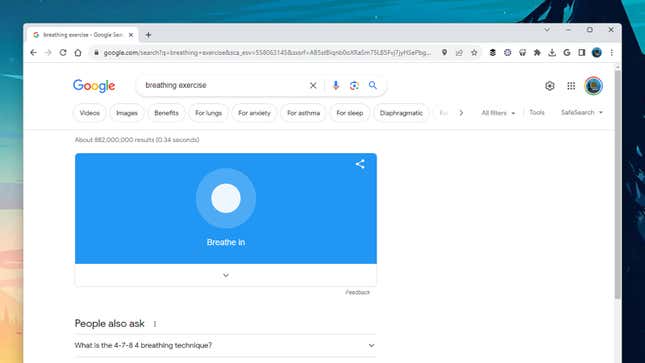Click the Breathe in label
The image size is (645, 363).
pyautogui.click(x=226, y=242)
